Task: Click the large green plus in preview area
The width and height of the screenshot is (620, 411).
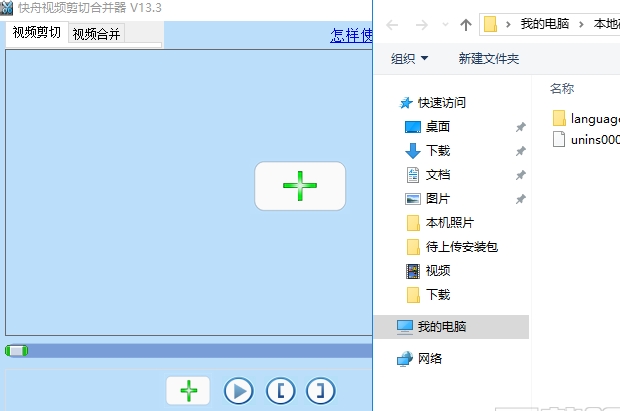Action: coord(299,186)
